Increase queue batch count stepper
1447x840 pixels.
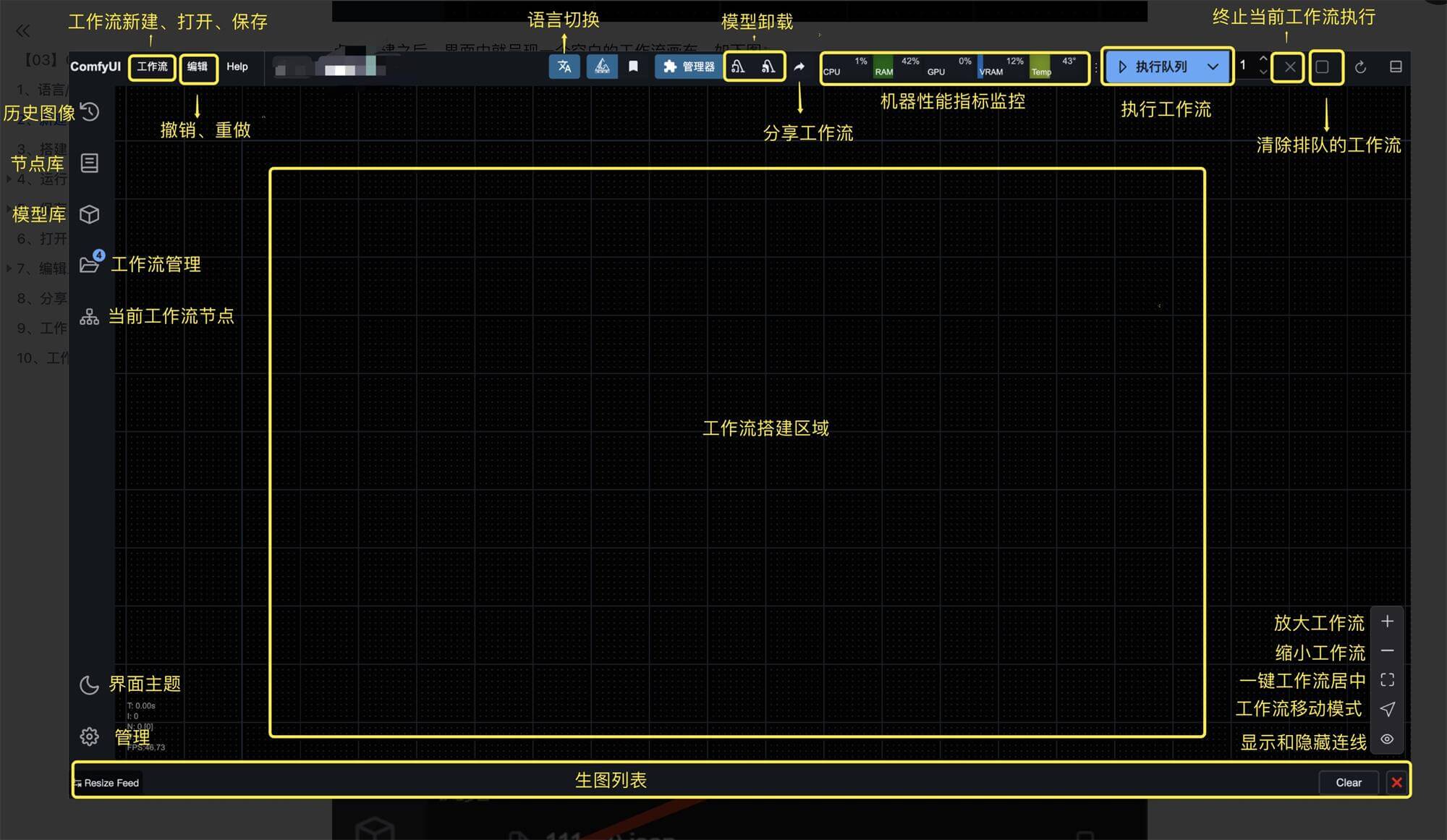(x=1263, y=59)
